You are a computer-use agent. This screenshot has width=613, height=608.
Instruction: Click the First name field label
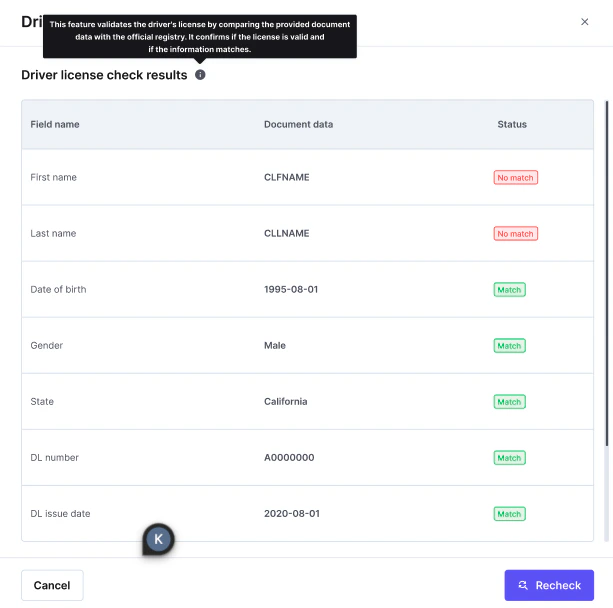coord(54,177)
